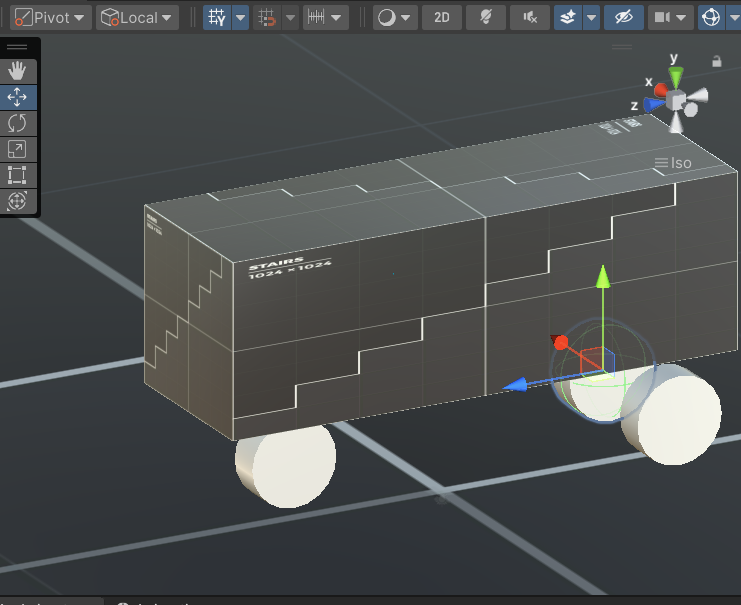Toggle scene lighting button

click(x=485, y=17)
